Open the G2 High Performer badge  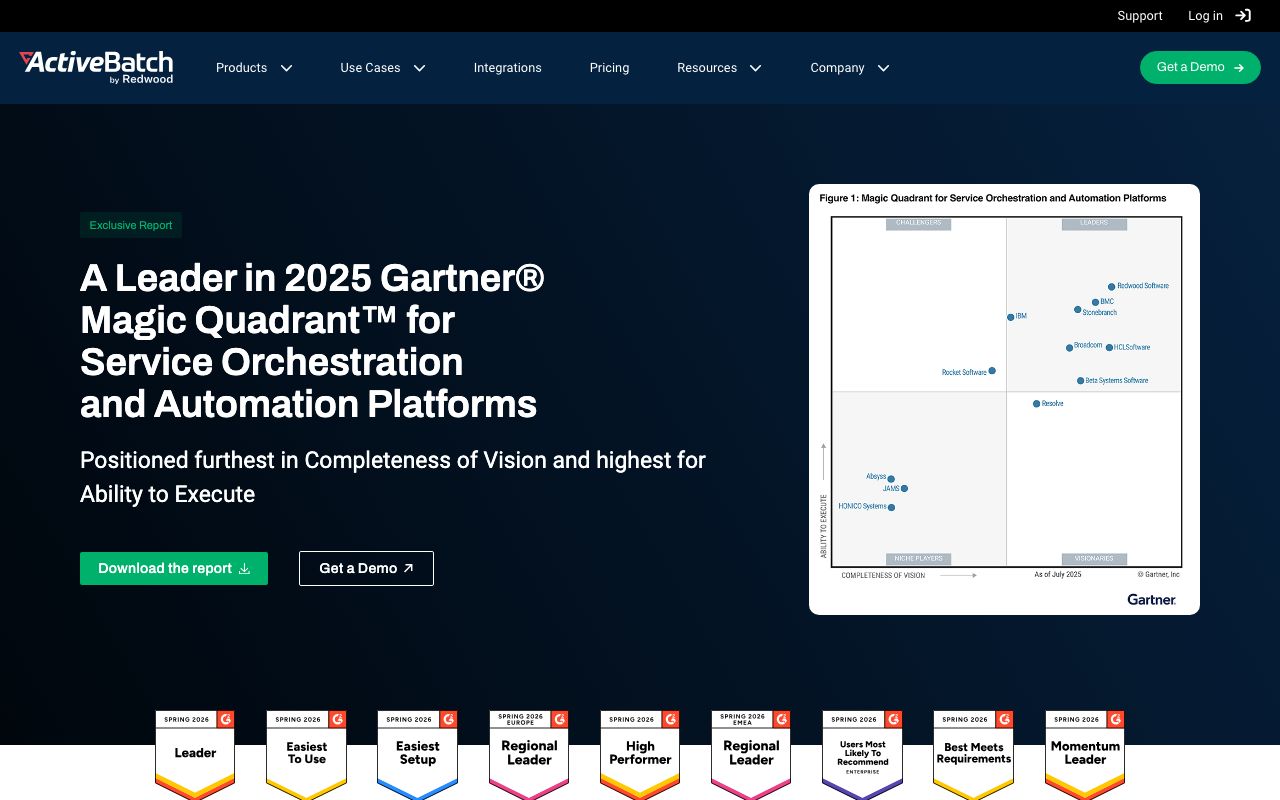point(640,755)
